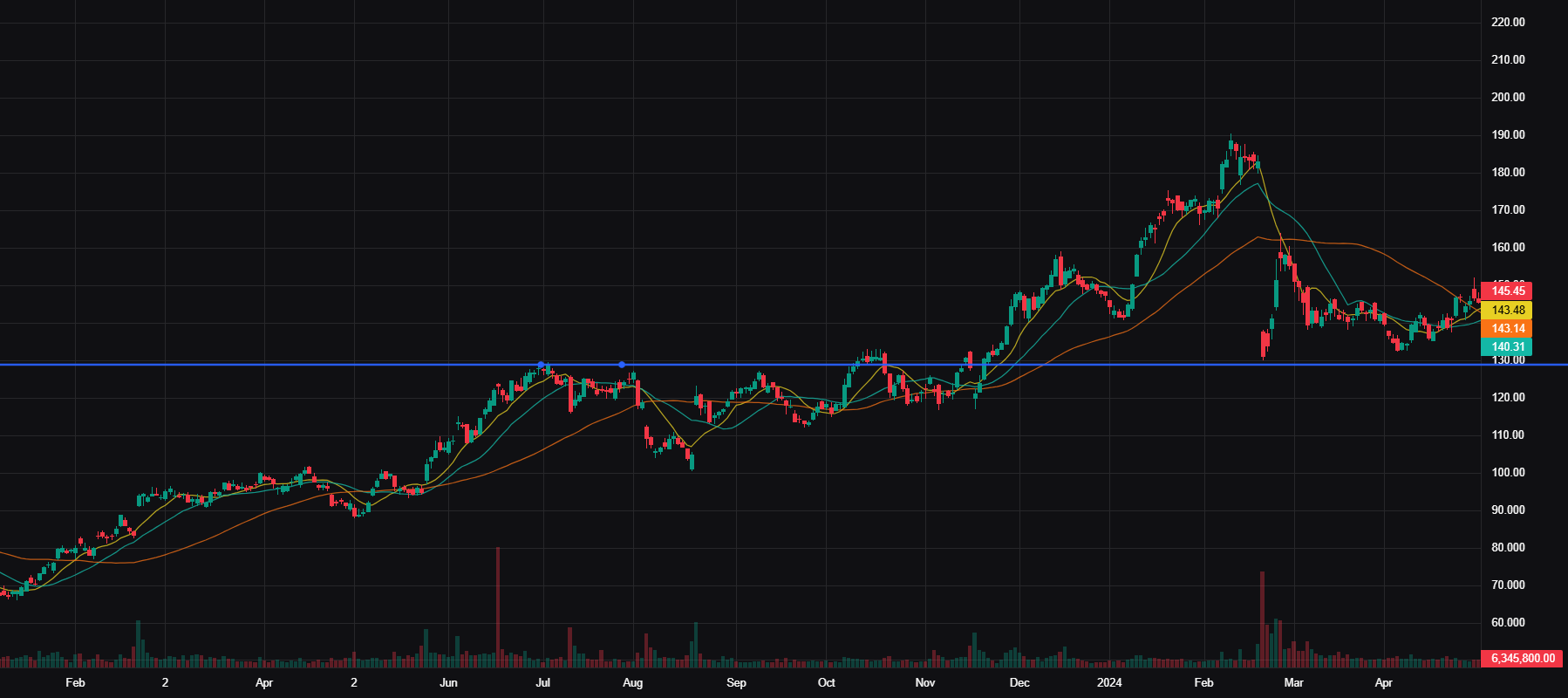Select the horizontal line anchor at the July peak
This screenshot has height=698, width=1568.
coord(541,365)
